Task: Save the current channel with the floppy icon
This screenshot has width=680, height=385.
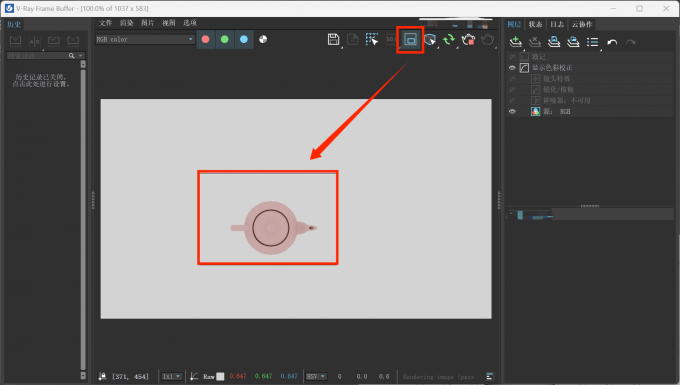Action: 333,39
